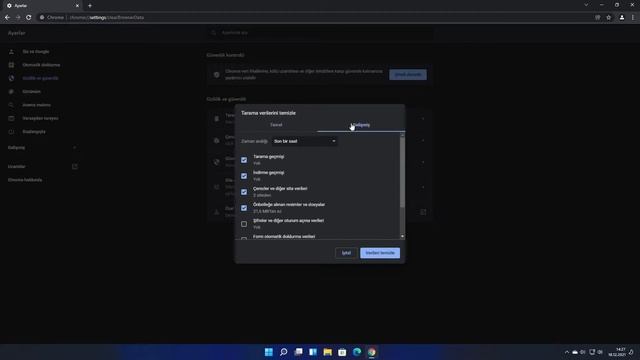This screenshot has height=360, width=640.
Task: Open tab search chevron in title bar
Action: pyautogui.click(x=586, y=5)
